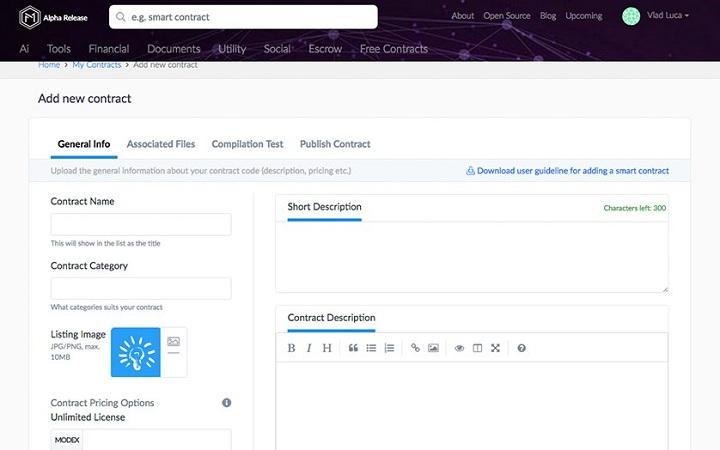
Task: Switch to the Associated Files tab
Action: [x=161, y=144]
